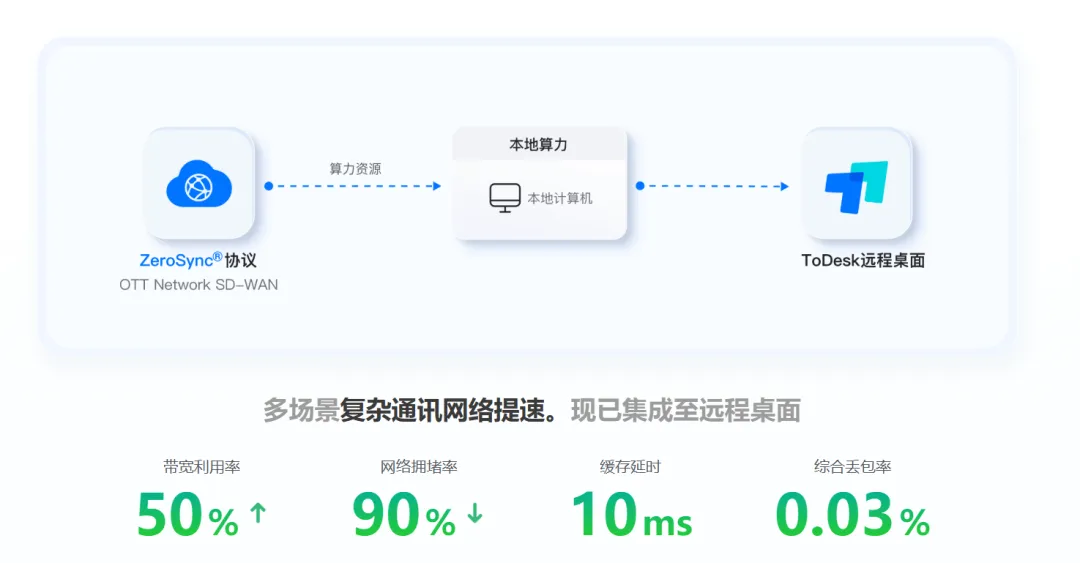Click the 缓存延时 label

click(x=630, y=467)
